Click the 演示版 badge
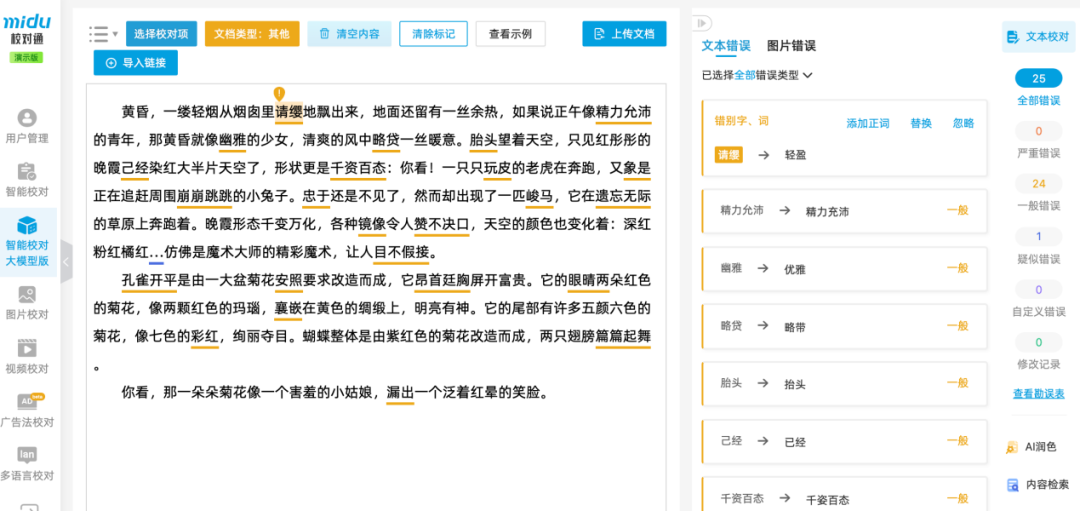Viewport: 1080px width, 511px height. [x=26, y=57]
